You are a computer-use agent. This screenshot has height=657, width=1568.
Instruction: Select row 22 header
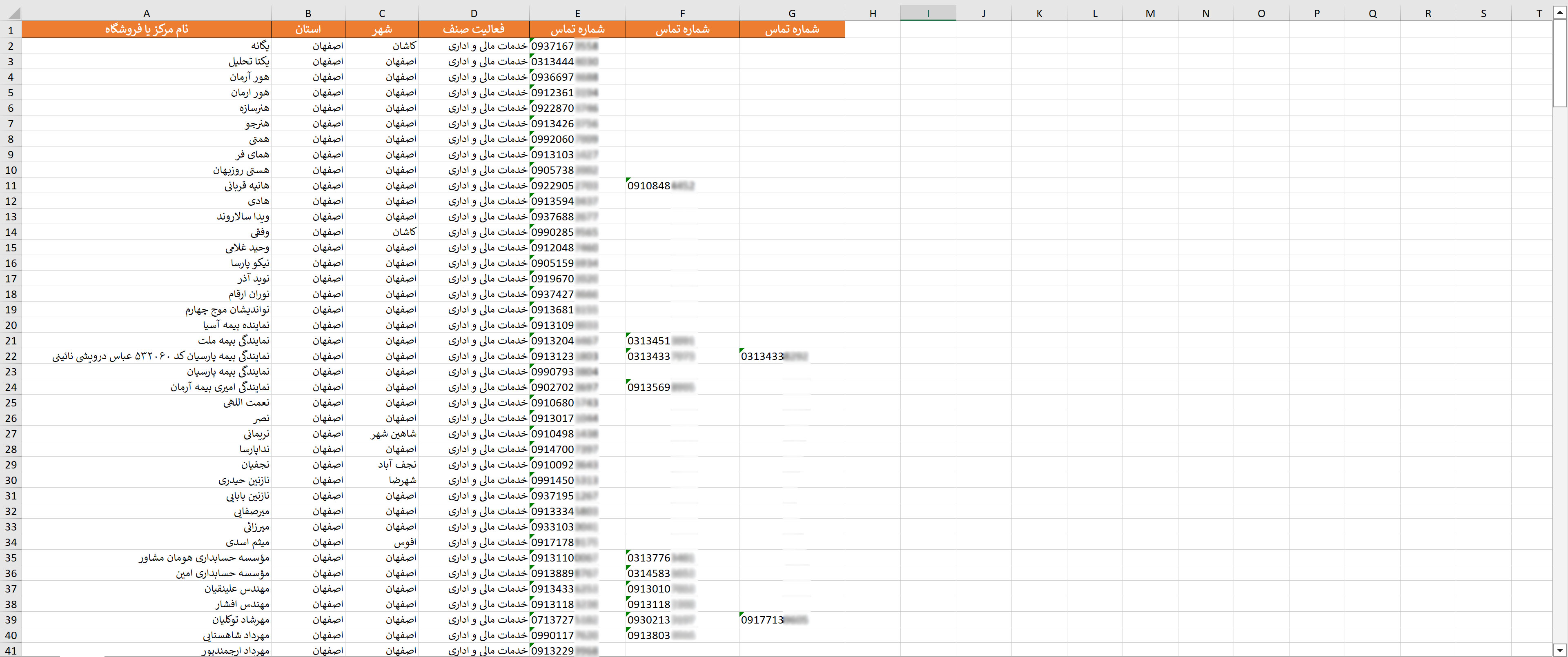click(11, 356)
